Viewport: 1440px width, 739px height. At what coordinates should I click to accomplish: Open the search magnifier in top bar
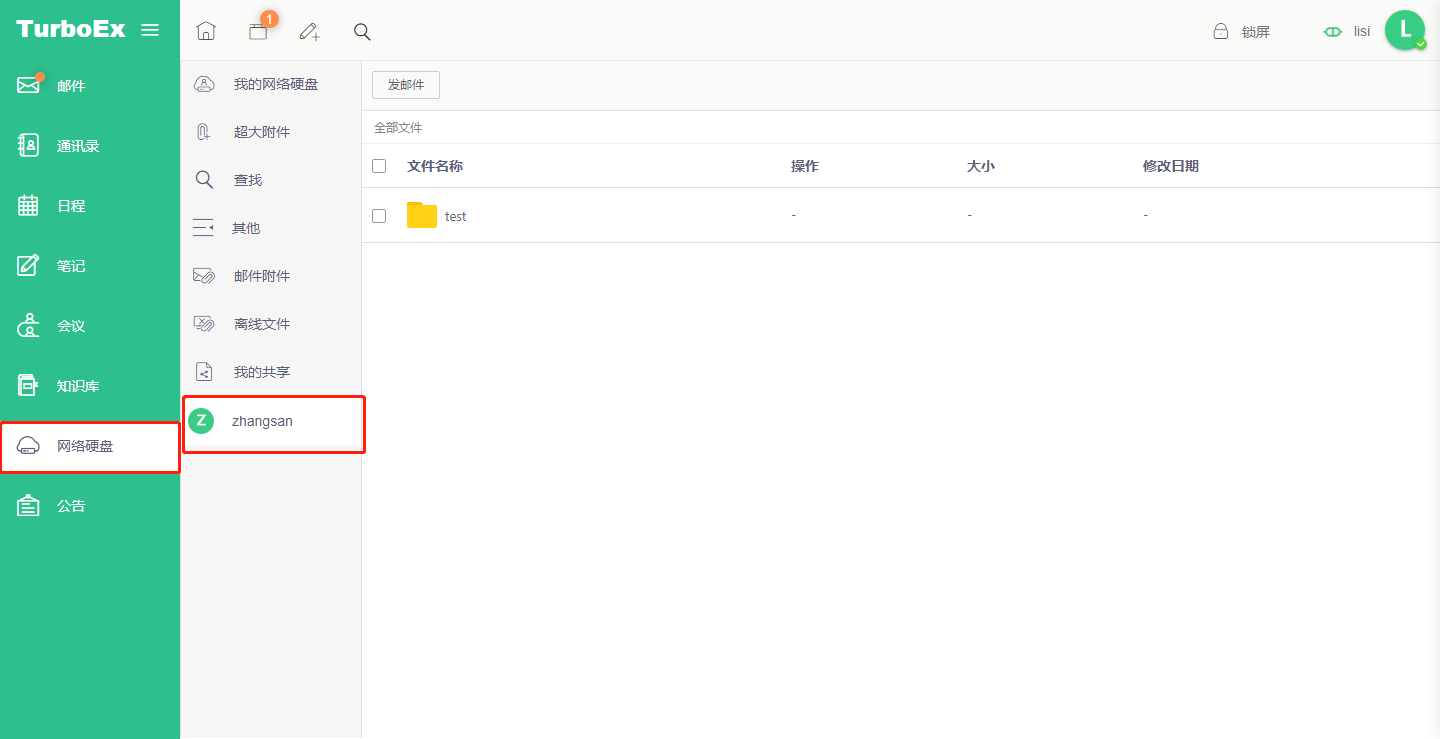click(x=362, y=31)
